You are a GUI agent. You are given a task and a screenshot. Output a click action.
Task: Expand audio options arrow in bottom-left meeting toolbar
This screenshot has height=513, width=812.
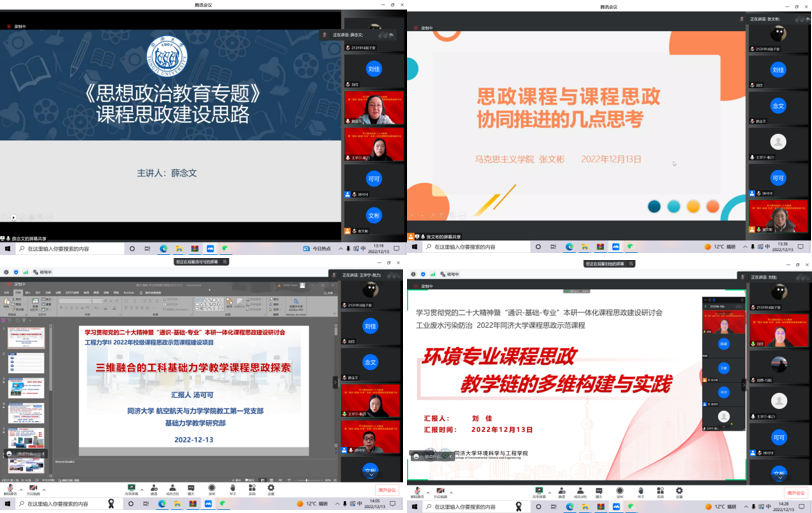tap(20, 489)
